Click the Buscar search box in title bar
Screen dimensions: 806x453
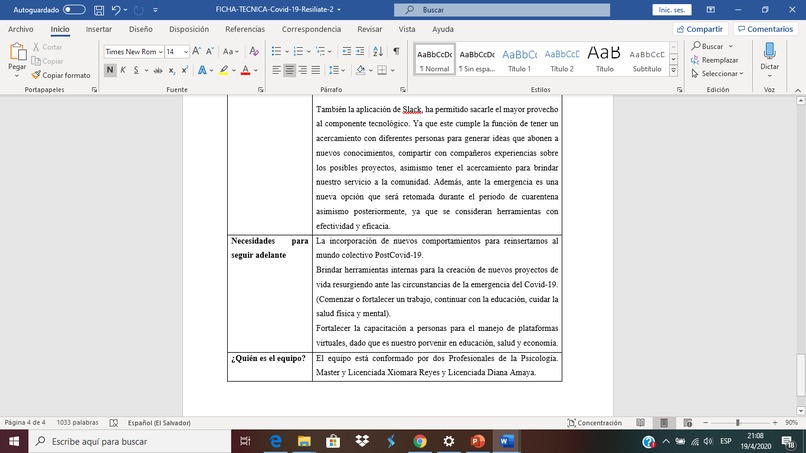pos(502,10)
